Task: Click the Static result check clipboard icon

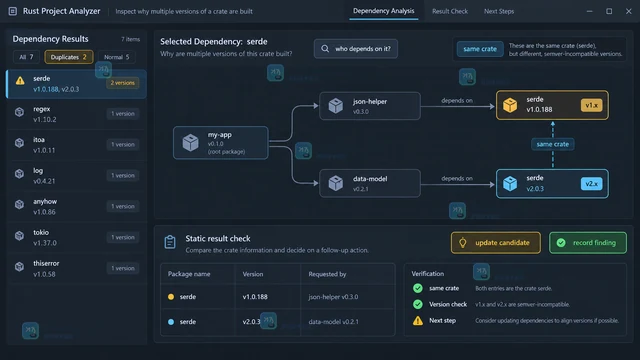Action: 170,242
